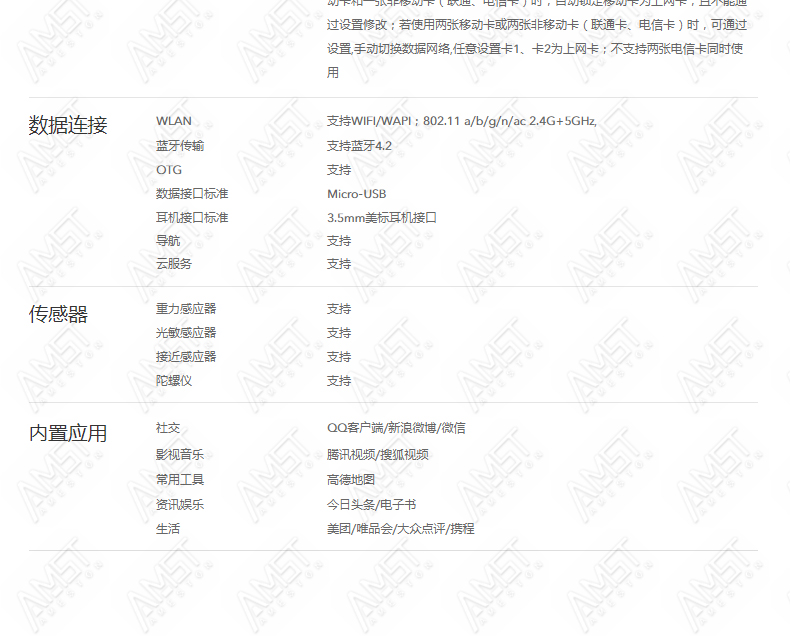
Task: Click the 陀螺仪 label
Action: 174,380
